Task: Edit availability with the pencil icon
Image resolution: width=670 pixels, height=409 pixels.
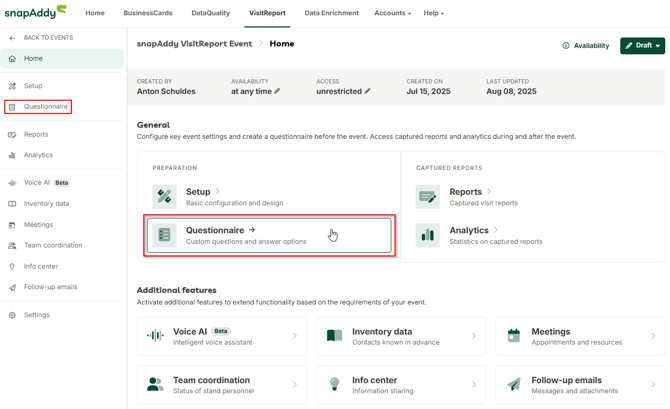Action: click(x=277, y=91)
